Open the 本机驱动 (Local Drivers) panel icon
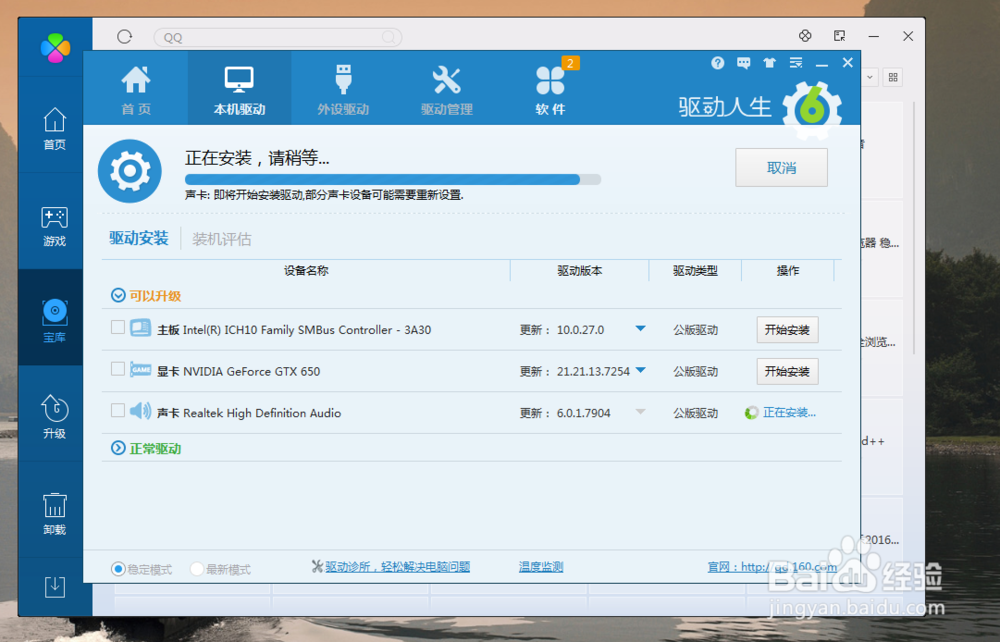The width and height of the screenshot is (1000, 642). [x=239, y=85]
